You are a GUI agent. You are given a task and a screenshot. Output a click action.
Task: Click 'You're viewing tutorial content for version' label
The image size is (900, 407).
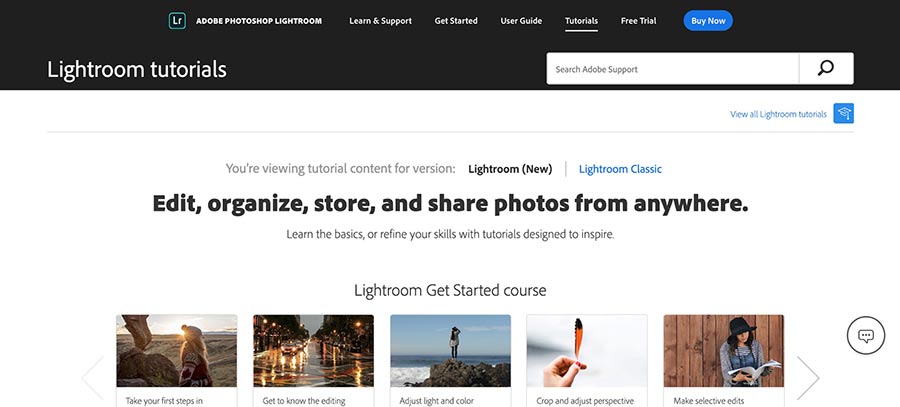tap(340, 169)
